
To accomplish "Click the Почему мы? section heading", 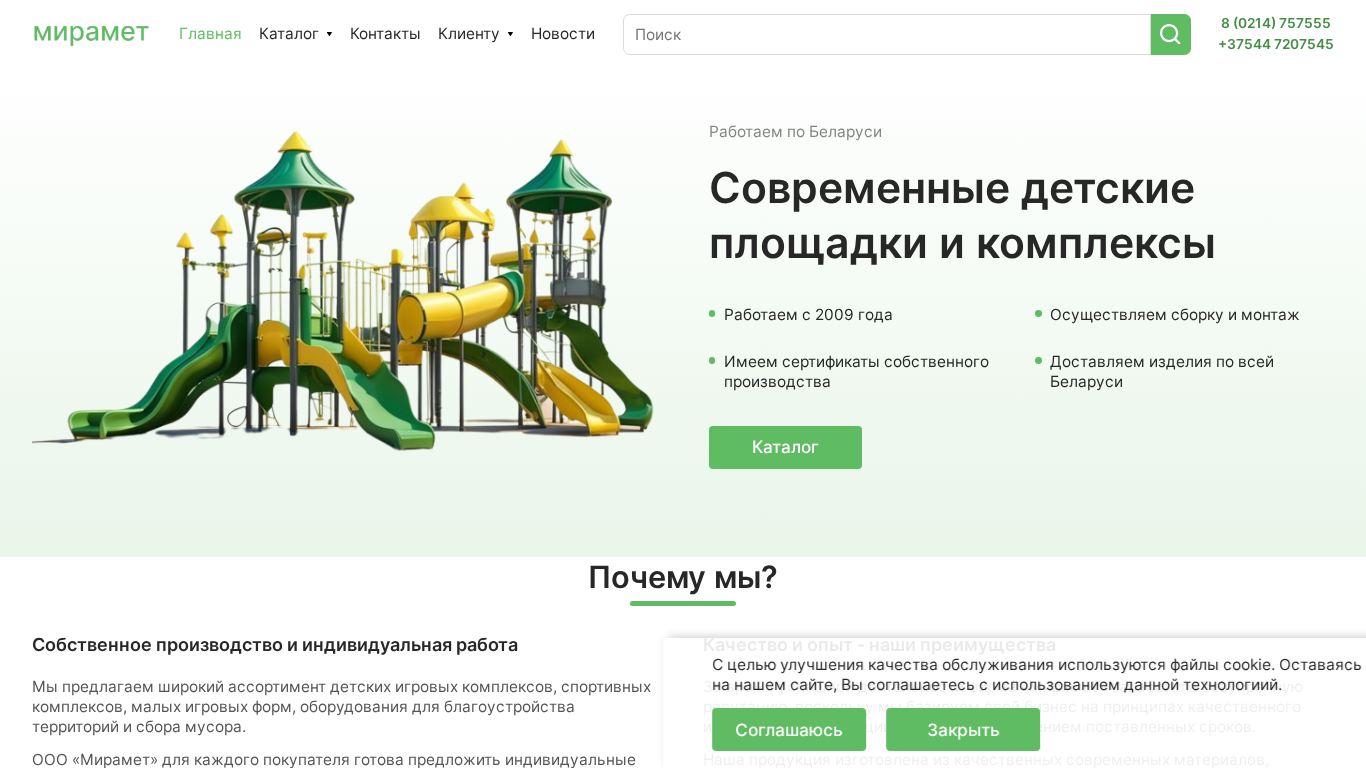I will (x=683, y=578).
